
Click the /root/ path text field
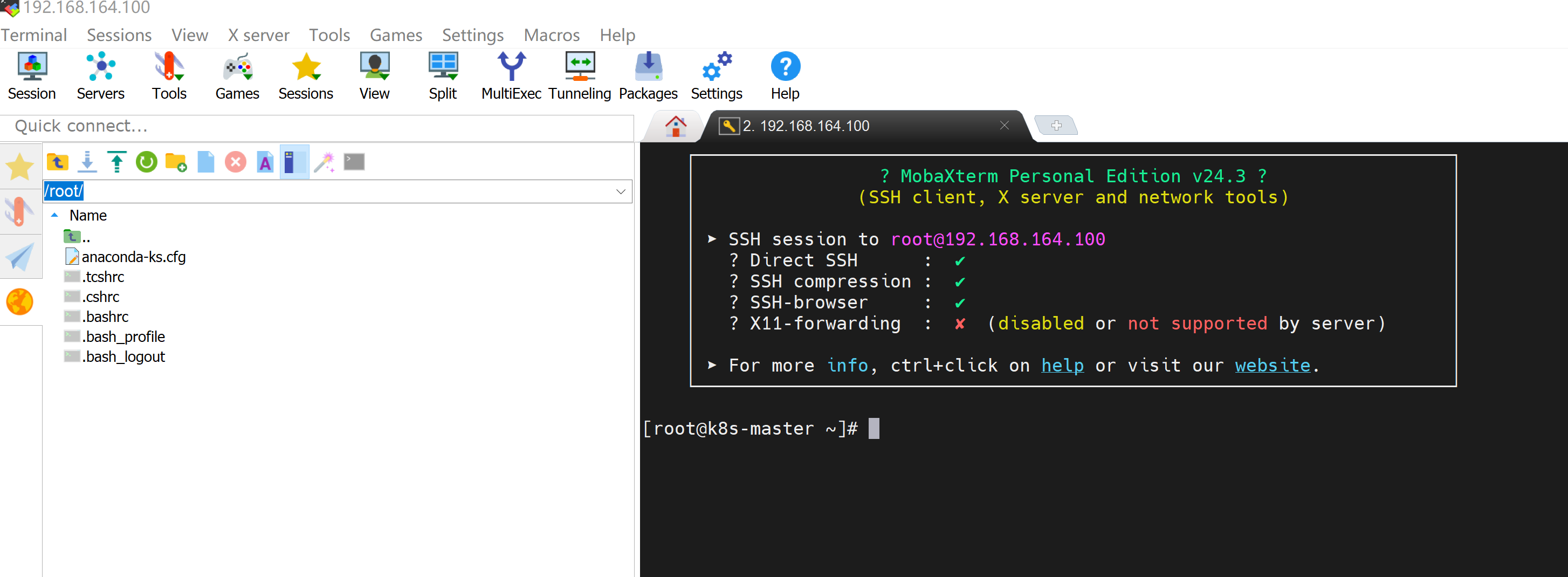[327, 191]
